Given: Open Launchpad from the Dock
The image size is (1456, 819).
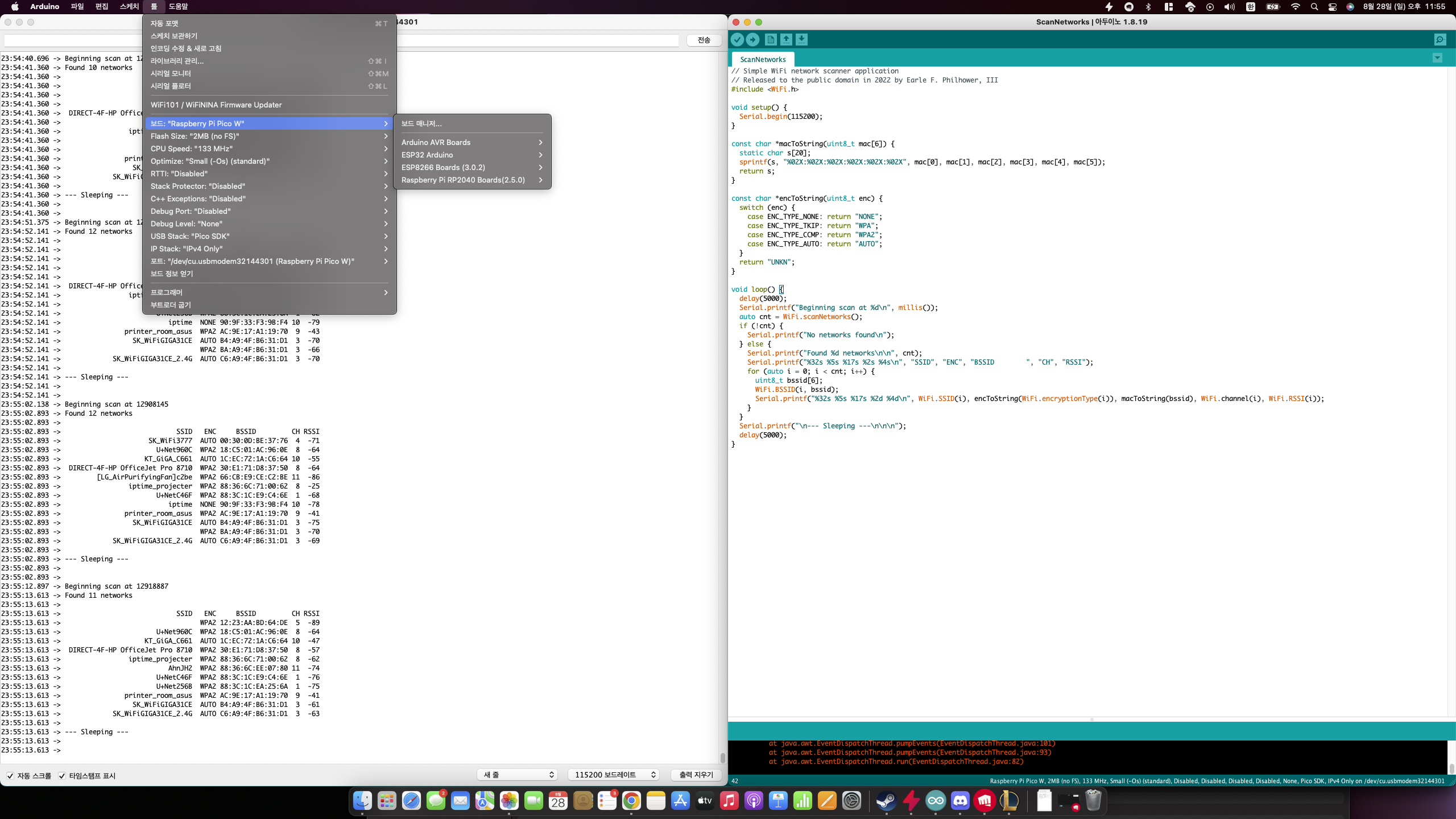Looking at the screenshot, I should (387, 801).
